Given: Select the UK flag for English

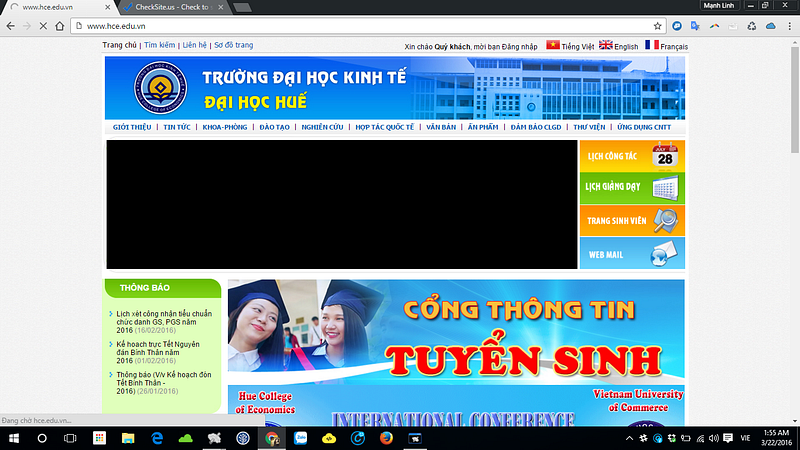Looking at the screenshot, I should click(x=606, y=45).
